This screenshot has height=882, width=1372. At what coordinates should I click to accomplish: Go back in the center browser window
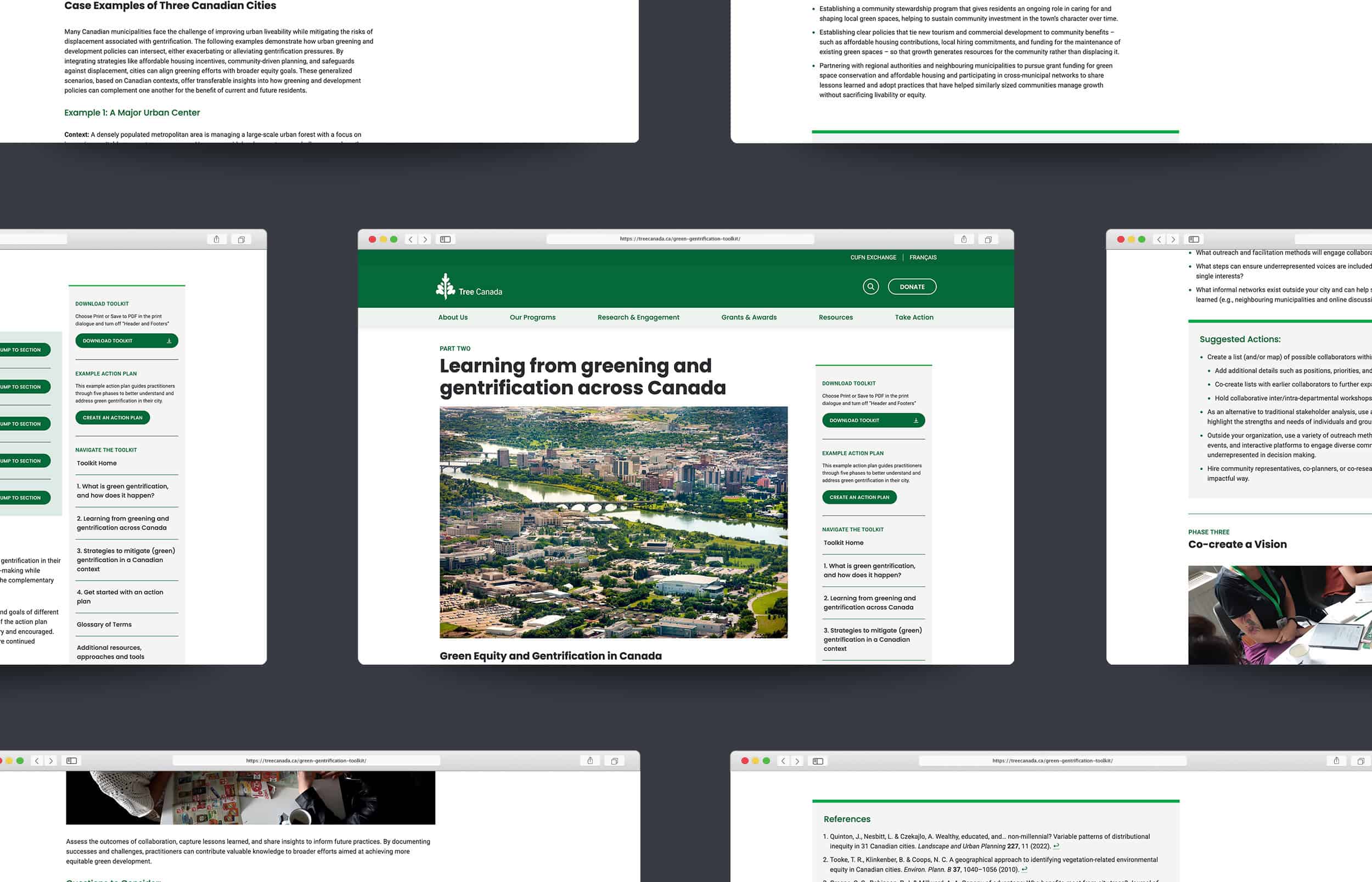[411, 239]
